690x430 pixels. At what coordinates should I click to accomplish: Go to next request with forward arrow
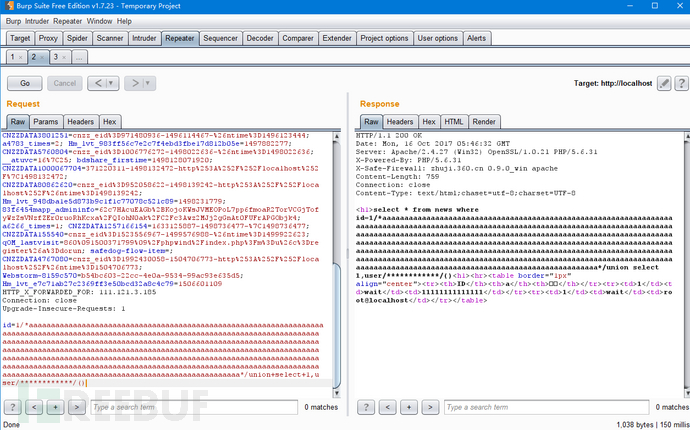pyautogui.click(x=135, y=83)
